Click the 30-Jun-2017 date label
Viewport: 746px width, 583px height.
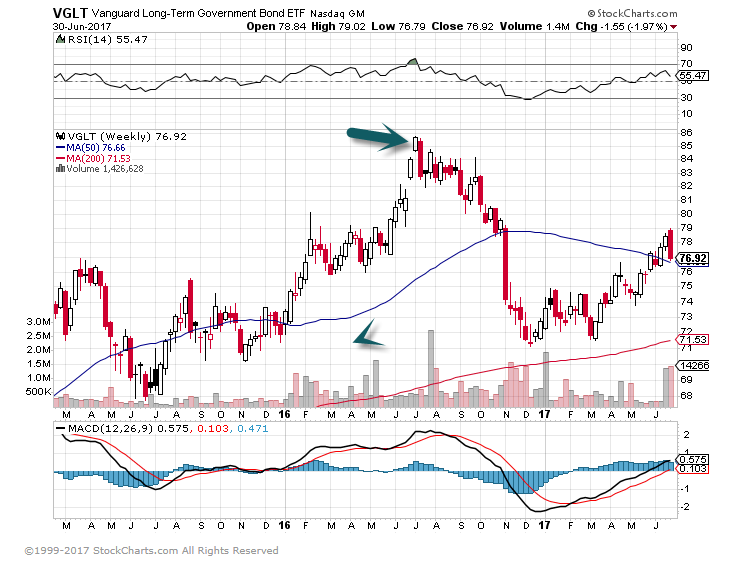pos(81,27)
